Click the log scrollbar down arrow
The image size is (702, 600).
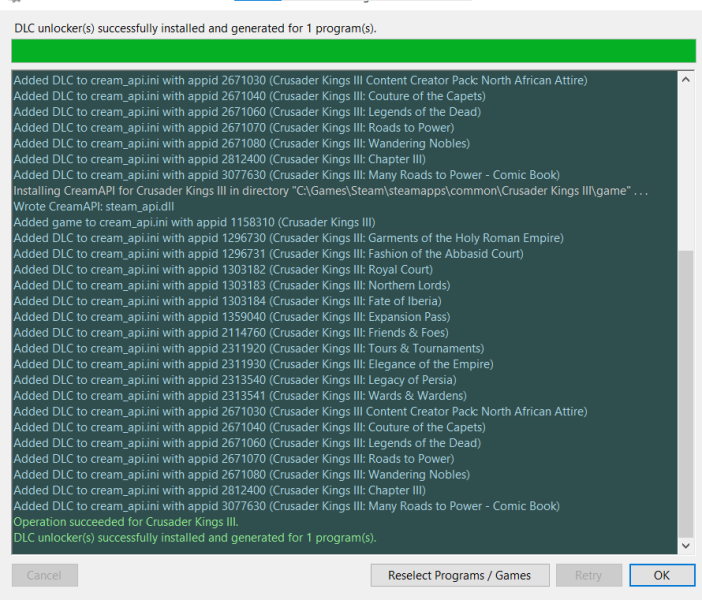(685, 546)
